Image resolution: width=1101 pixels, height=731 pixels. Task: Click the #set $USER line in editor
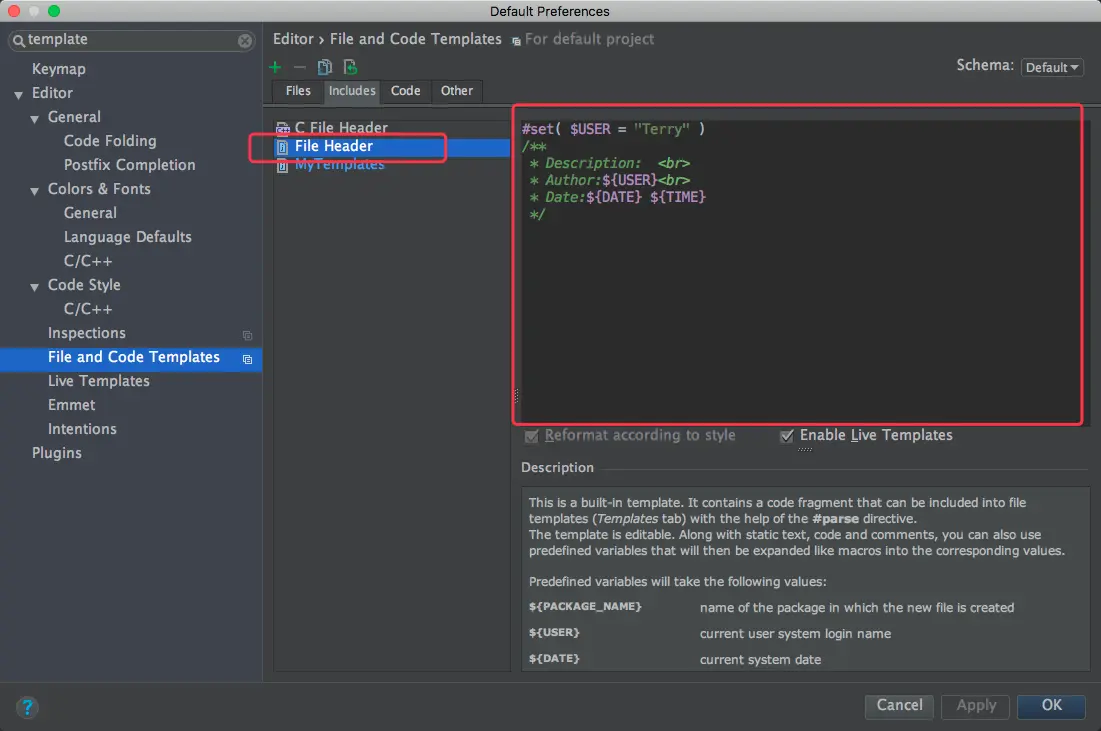(613, 129)
